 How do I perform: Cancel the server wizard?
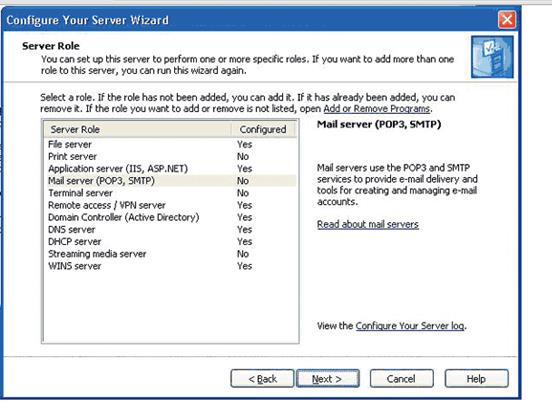point(401,379)
